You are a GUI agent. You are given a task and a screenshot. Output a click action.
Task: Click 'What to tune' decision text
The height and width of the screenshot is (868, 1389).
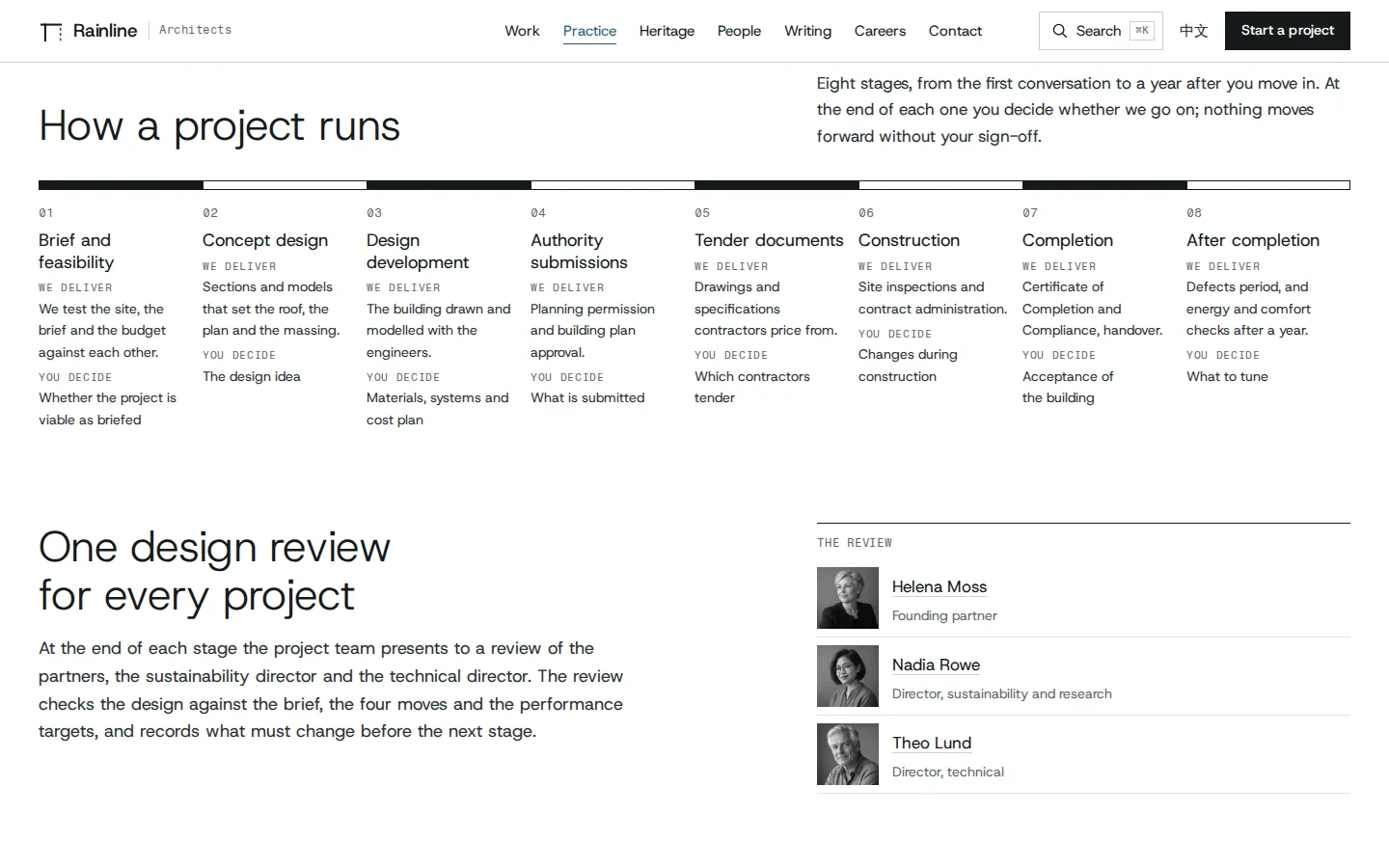(x=1227, y=376)
